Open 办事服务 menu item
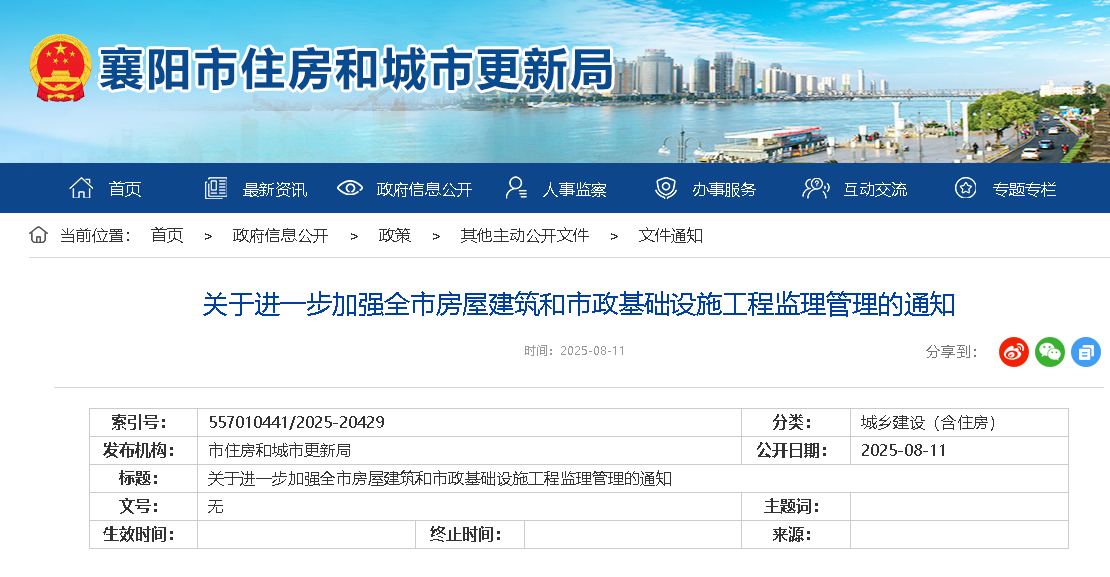The height and width of the screenshot is (577, 1110). pos(724,189)
